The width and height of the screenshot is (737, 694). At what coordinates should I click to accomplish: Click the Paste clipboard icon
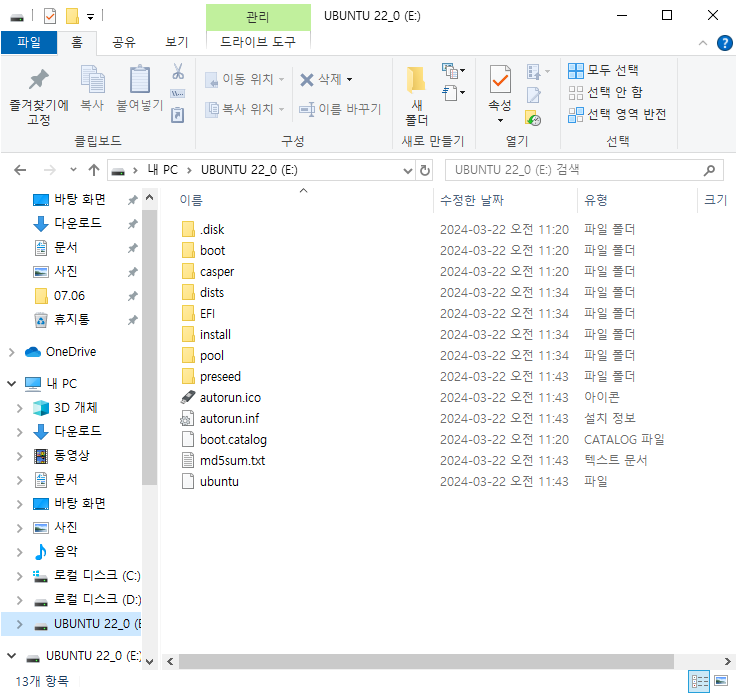[x=140, y=79]
